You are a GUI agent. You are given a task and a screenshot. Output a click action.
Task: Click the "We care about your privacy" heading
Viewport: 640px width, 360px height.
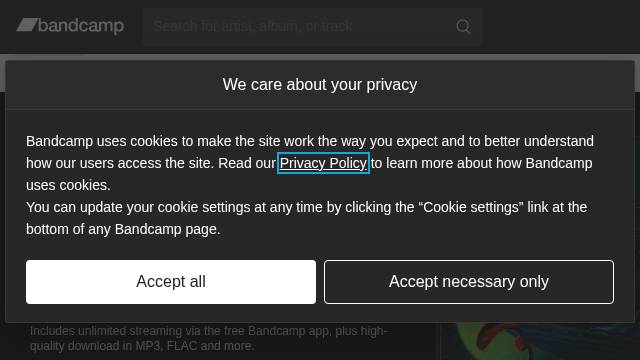click(320, 84)
